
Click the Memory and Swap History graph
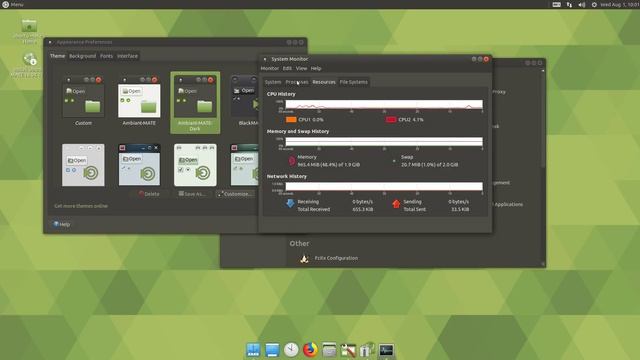click(x=384, y=142)
